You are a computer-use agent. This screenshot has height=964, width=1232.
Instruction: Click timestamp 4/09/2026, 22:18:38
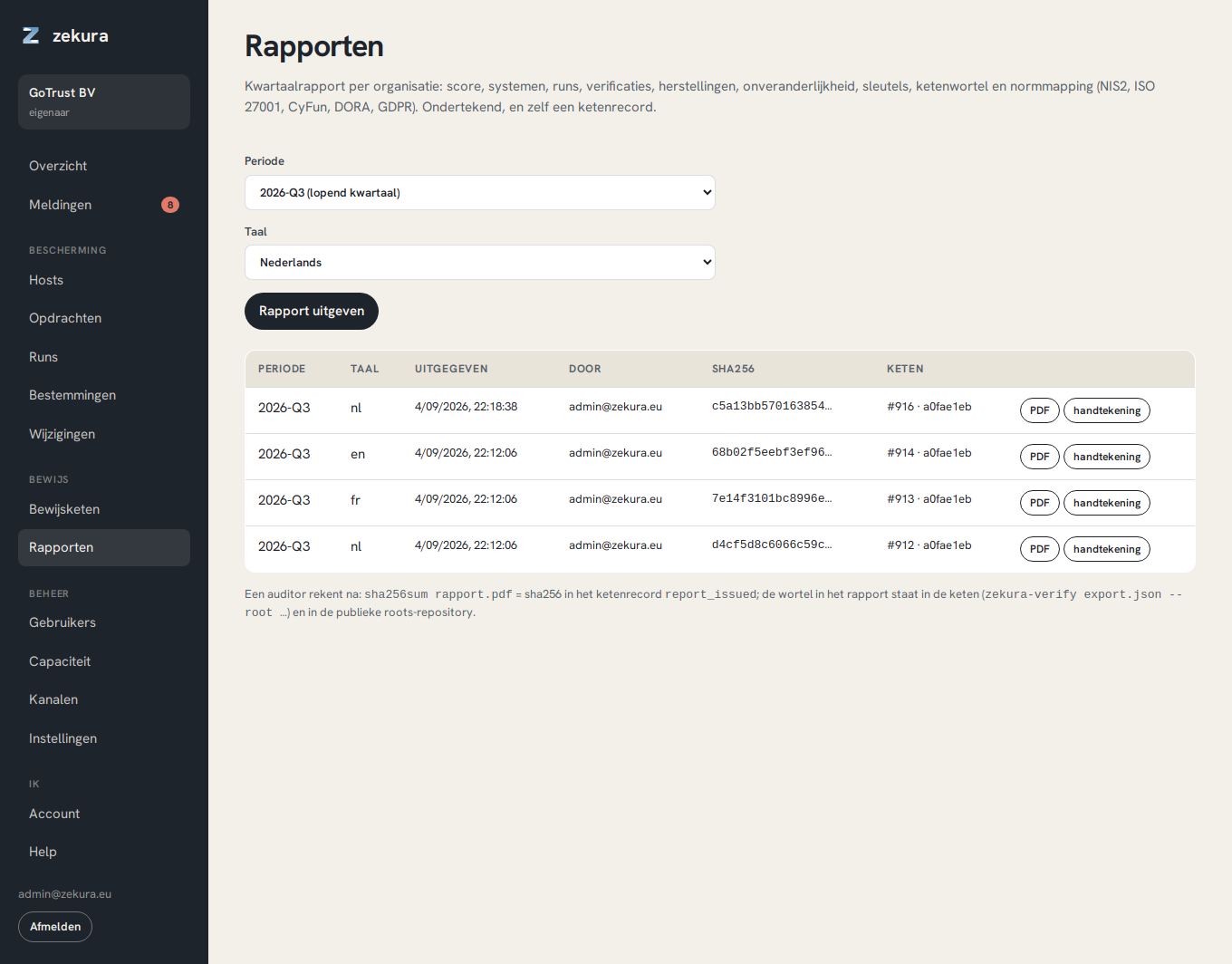(466, 407)
